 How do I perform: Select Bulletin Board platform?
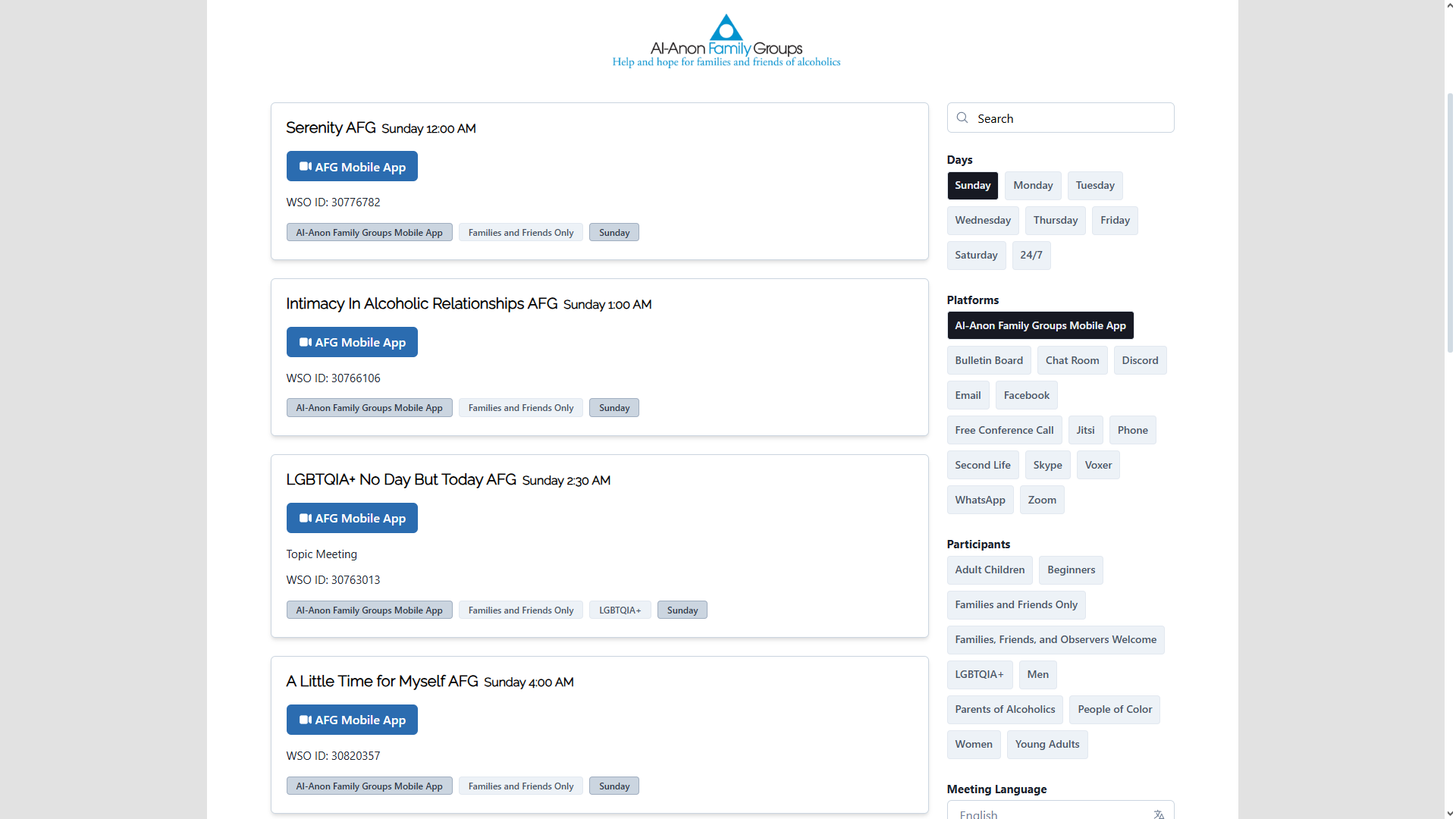click(x=989, y=360)
